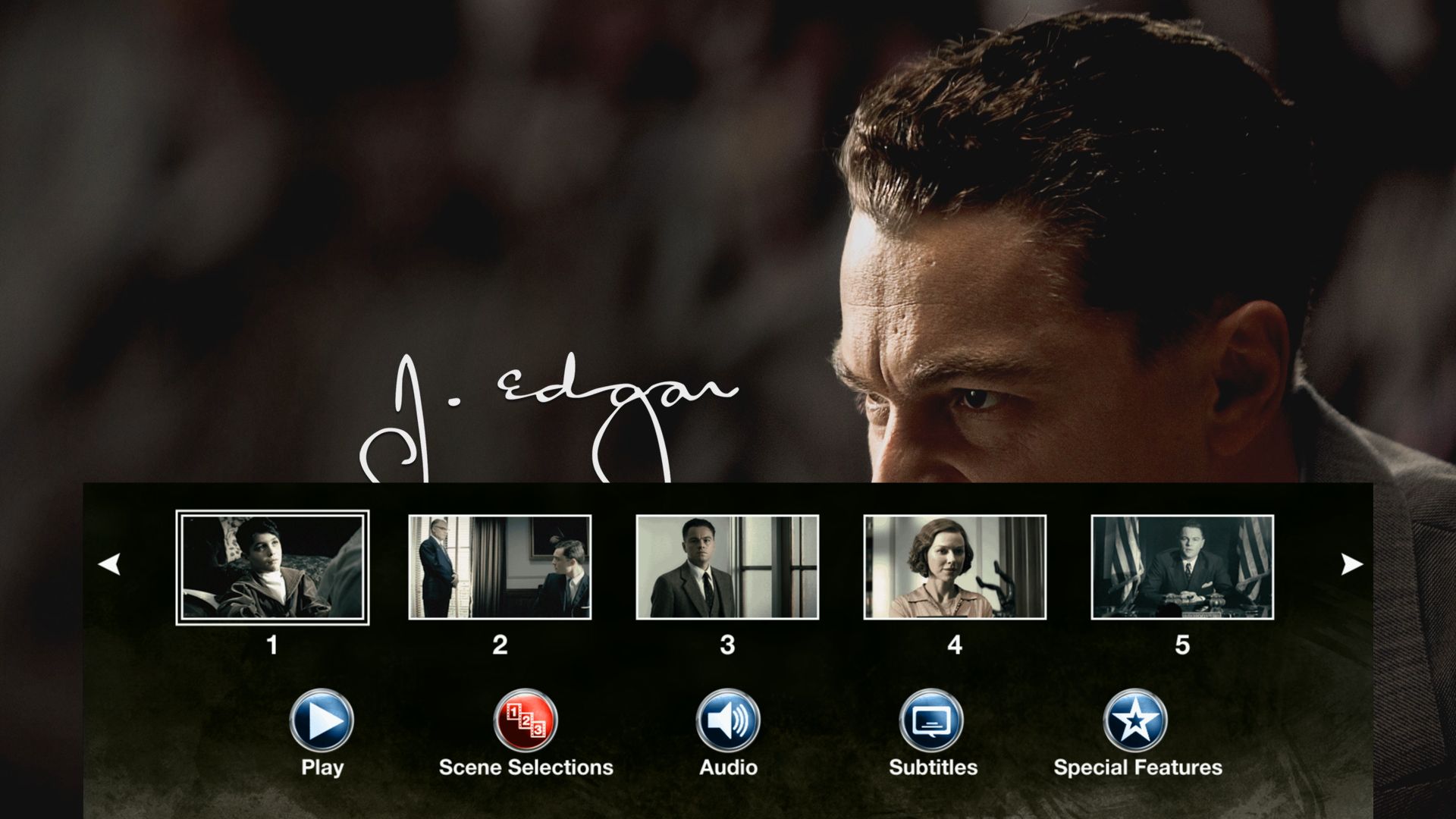
Task: Open the Subtitles caption icon
Action: 931,720
